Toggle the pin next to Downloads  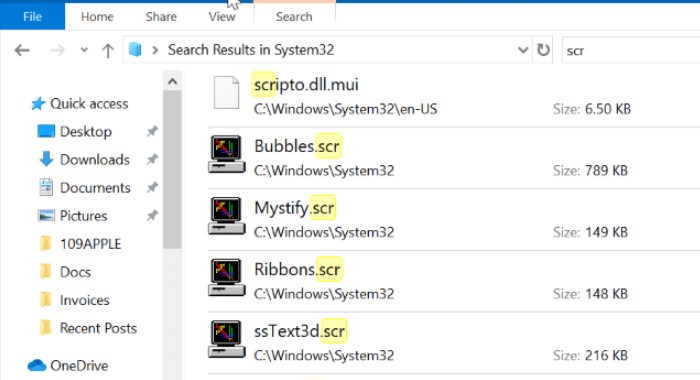[152, 159]
